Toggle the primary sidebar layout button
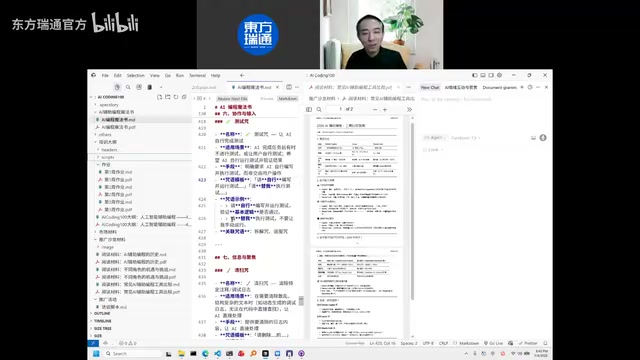This screenshot has width=640, height=360. [x=475, y=76]
